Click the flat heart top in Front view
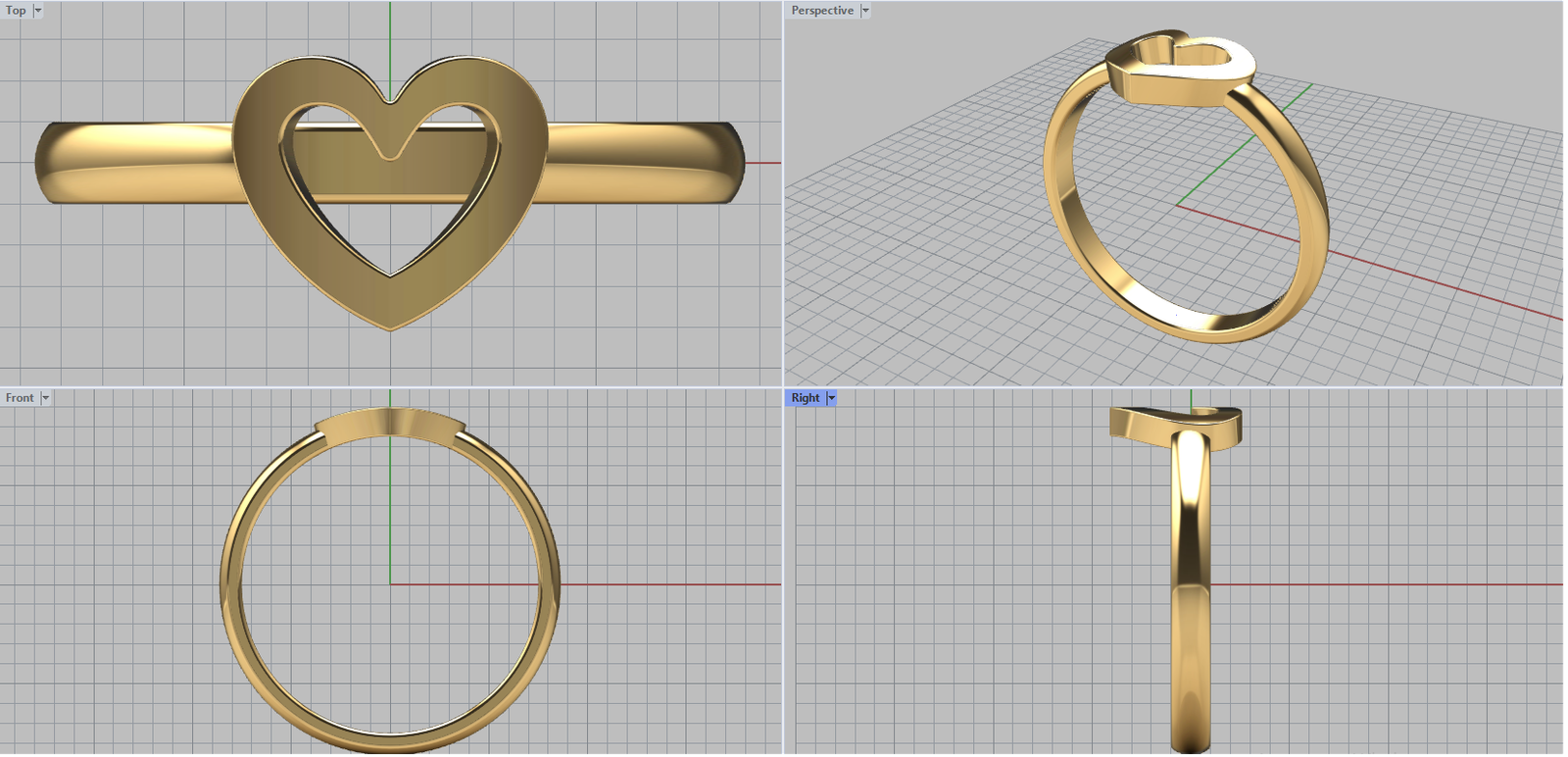This screenshot has height=757, width=1568. click(390, 422)
